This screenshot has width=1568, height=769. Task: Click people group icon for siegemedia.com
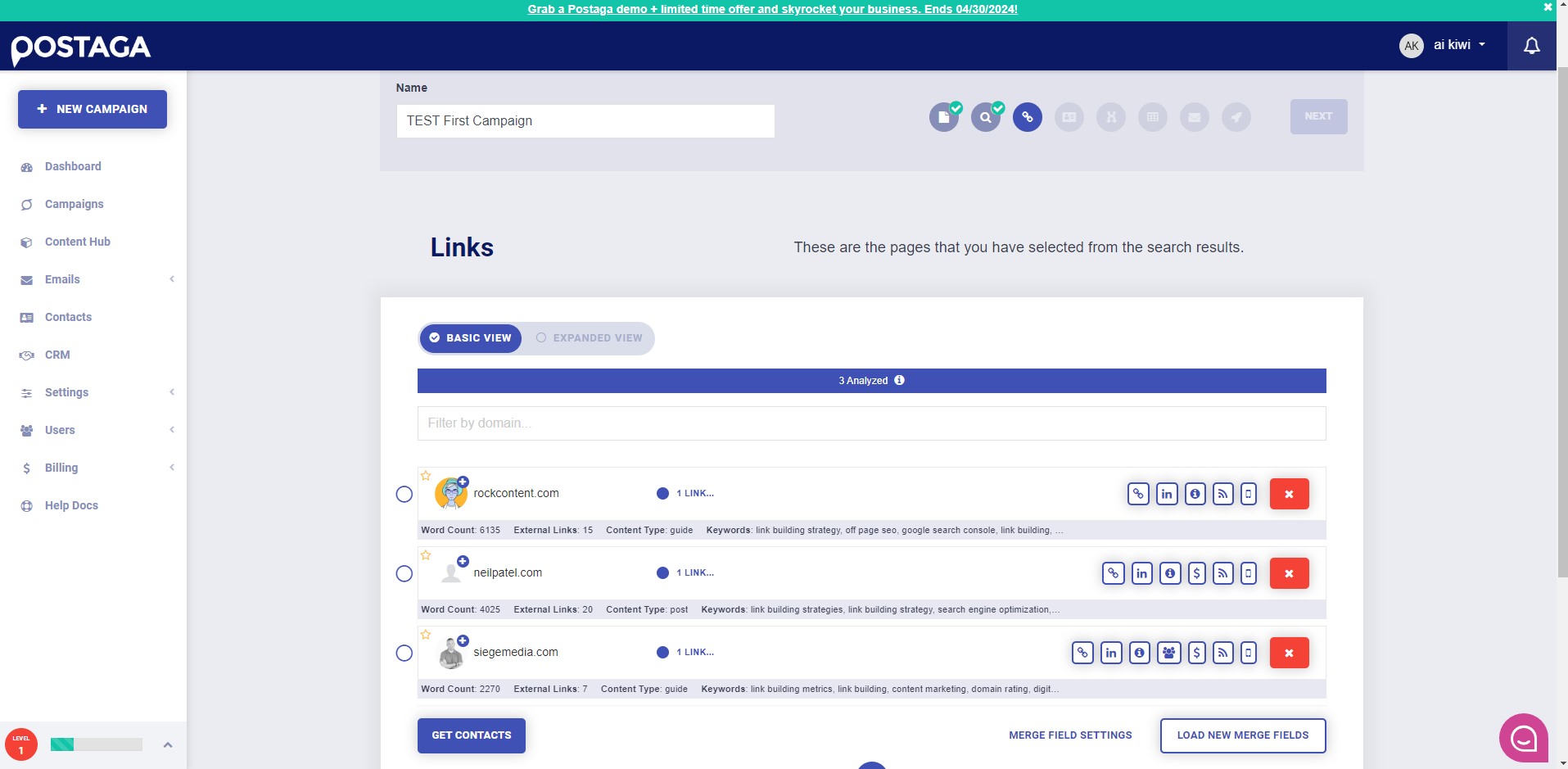(x=1168, y=653)
